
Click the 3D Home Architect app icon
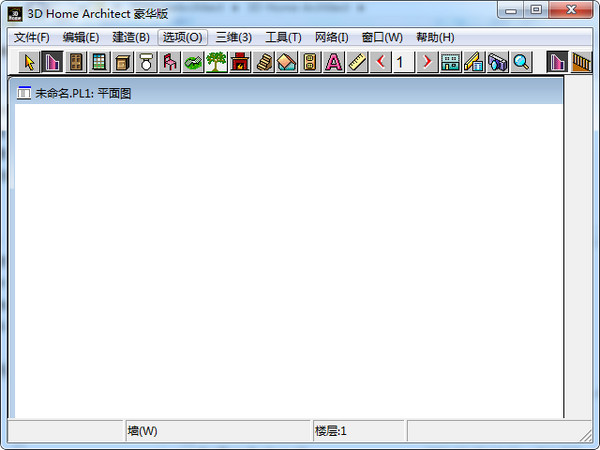pos(15,14)
